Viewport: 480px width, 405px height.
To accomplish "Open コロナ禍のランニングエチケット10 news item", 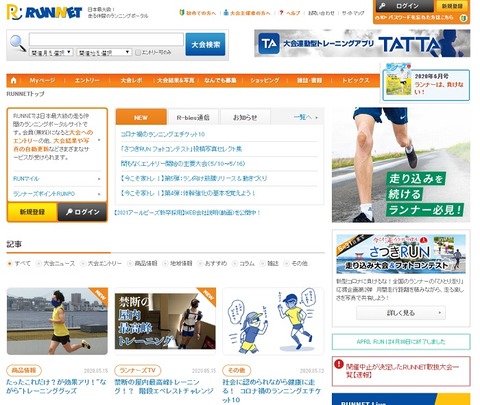I will (163, 134).
